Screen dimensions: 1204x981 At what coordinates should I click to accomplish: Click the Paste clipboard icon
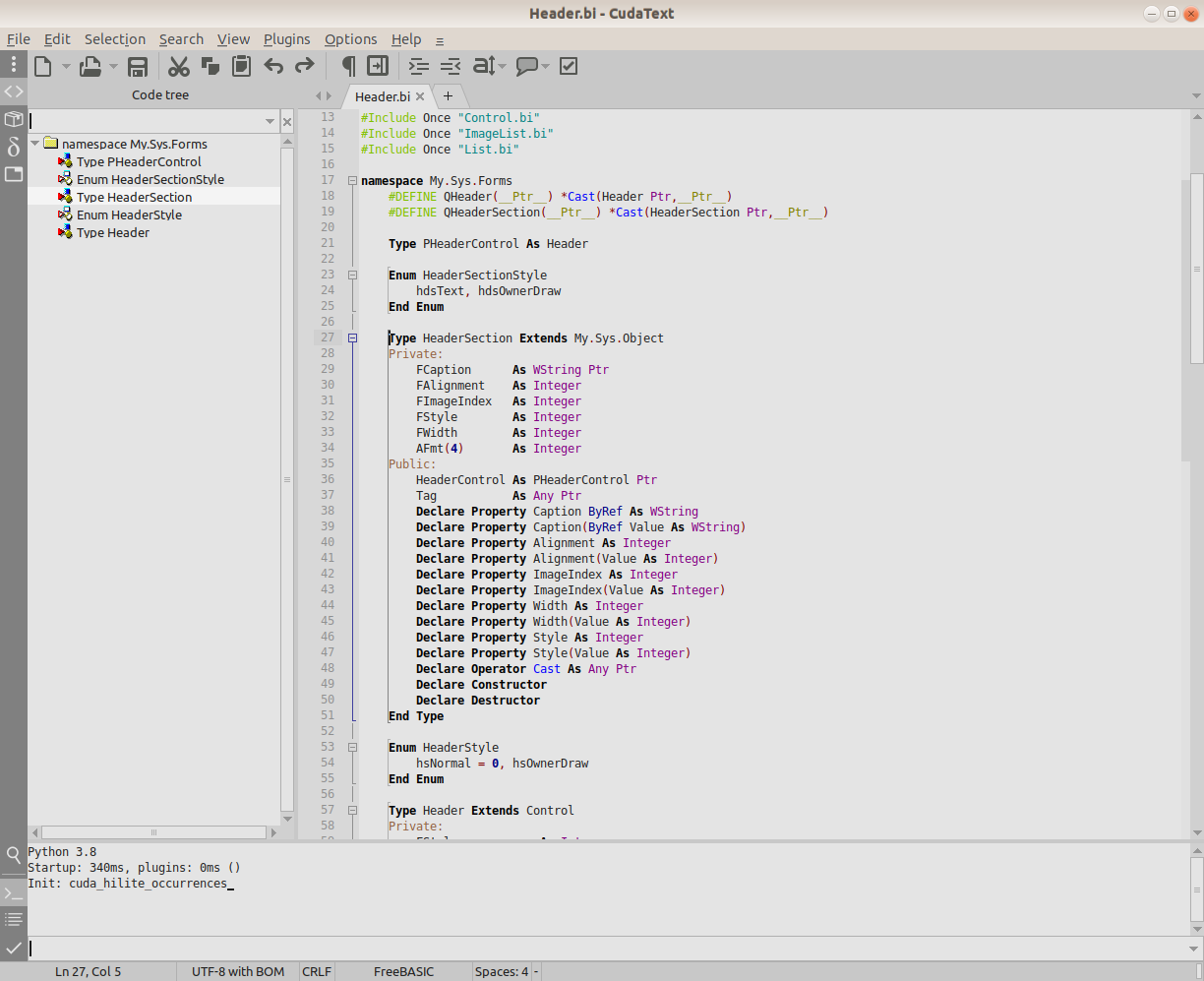pos(241,67)
